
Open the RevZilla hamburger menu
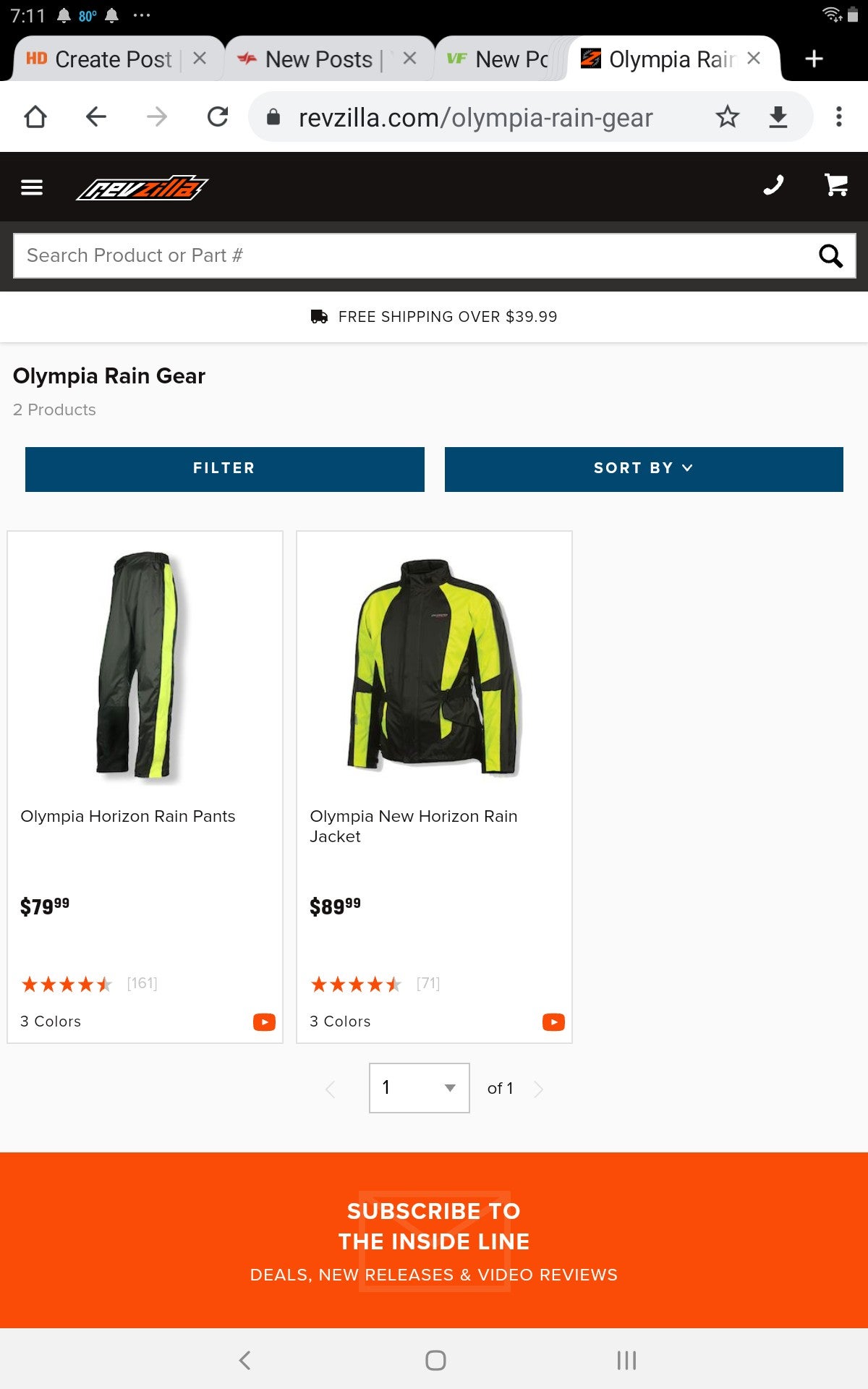click(x=32, y=188)
